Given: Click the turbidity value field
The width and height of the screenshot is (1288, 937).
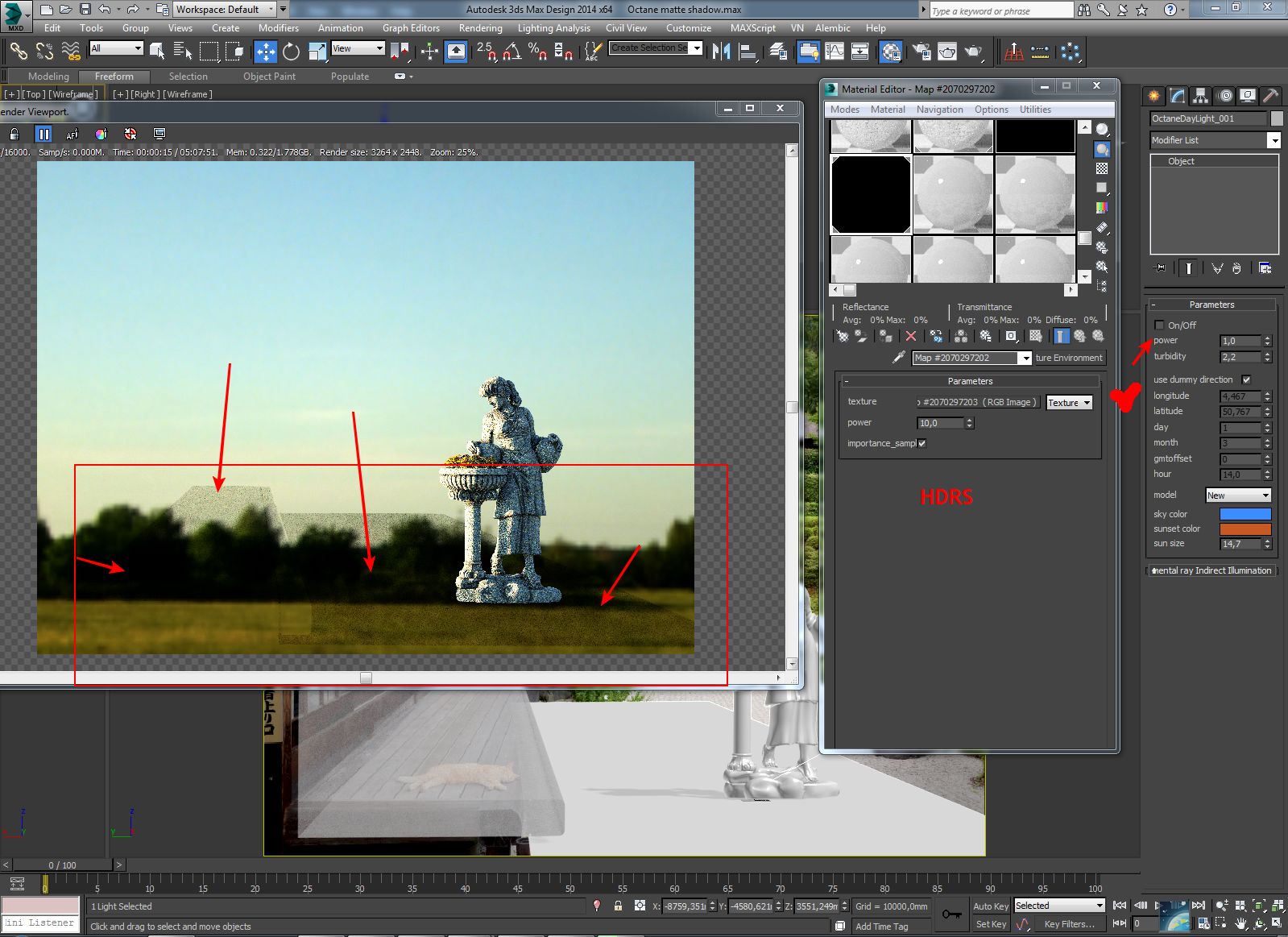Looking at the screenshot, I should click(1240, 357).
